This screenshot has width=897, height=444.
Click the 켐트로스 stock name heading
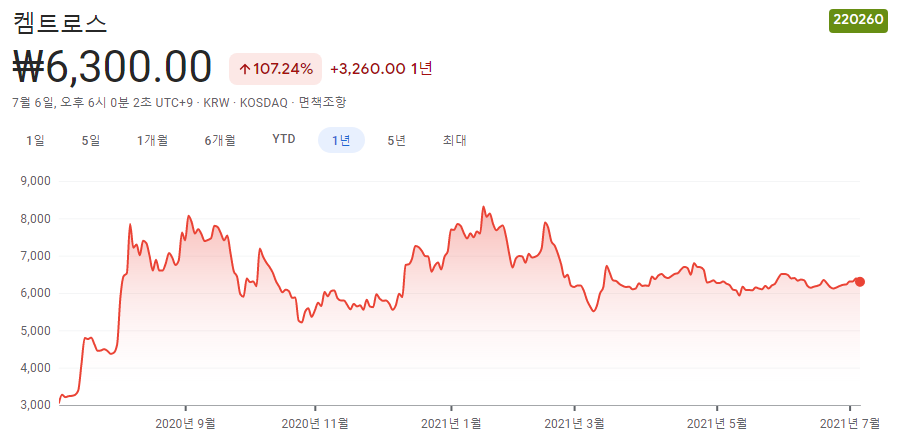coord(59,23)
